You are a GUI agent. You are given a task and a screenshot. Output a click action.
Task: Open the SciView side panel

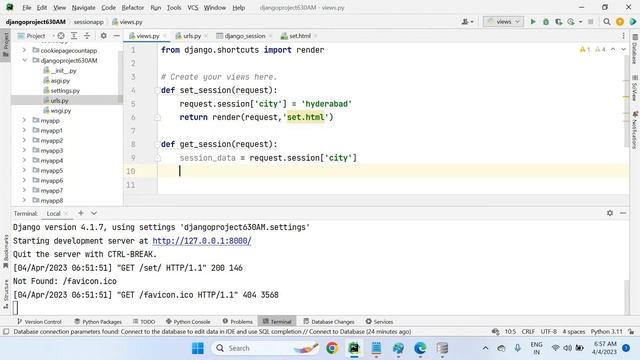point(635,89)
